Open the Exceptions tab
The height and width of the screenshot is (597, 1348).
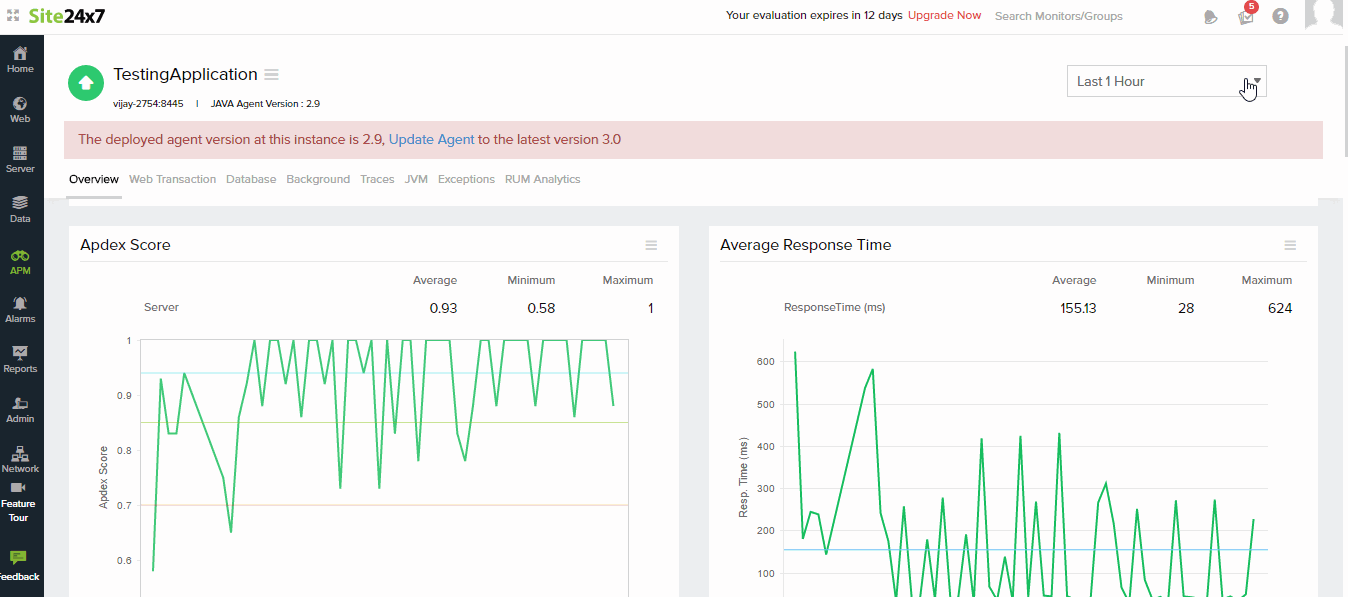466,179
